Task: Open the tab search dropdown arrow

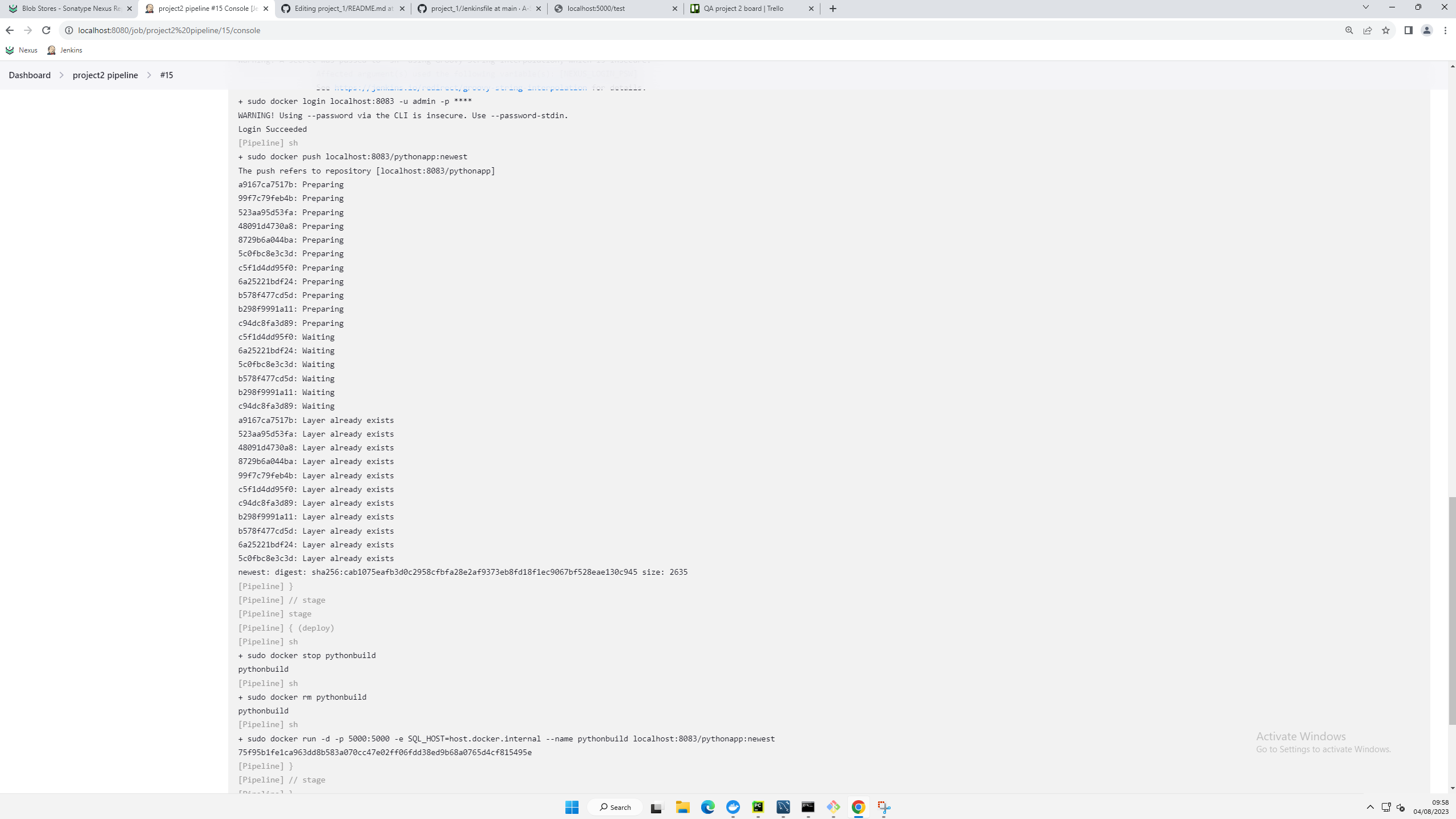Action: point(1366,8)
